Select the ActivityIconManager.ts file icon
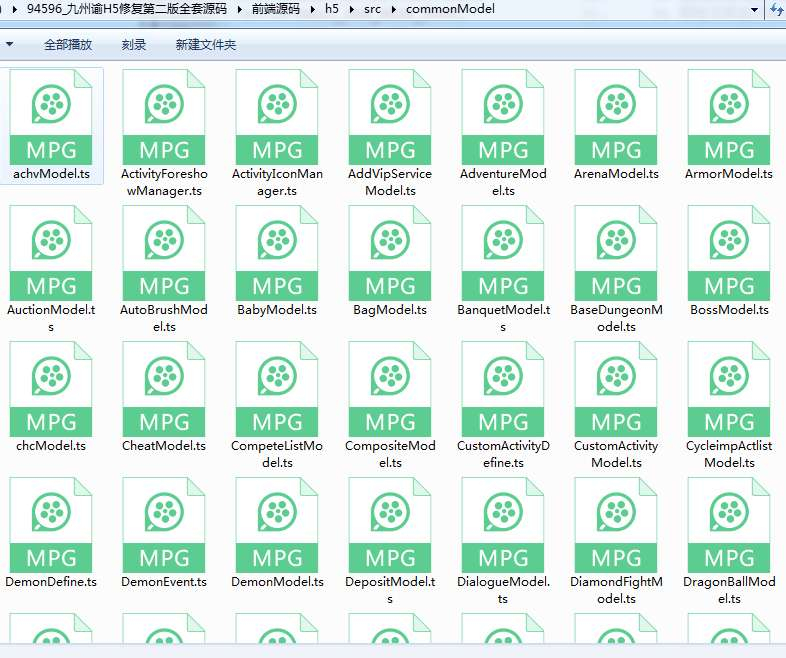The height and width of the screenshot is (658, 786). click(277, 118)
